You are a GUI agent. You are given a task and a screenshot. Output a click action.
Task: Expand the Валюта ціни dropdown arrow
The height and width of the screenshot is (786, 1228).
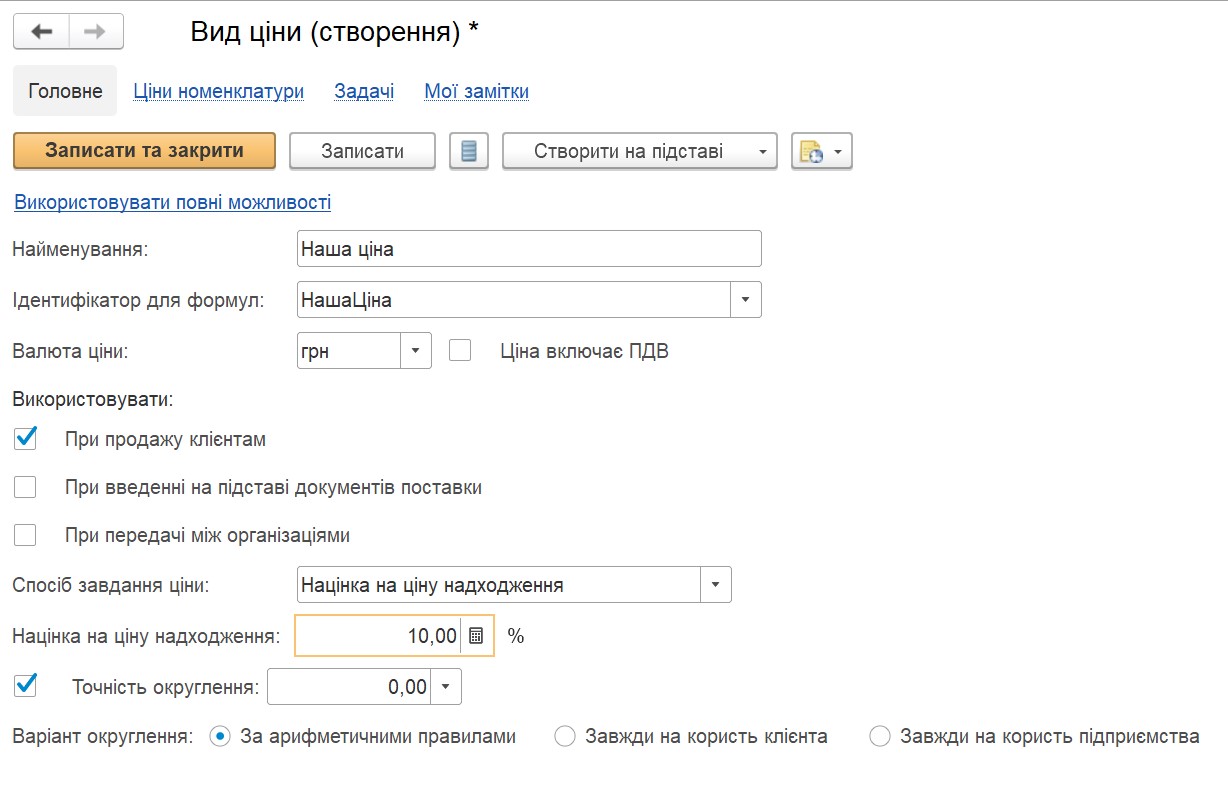point(416,351)
